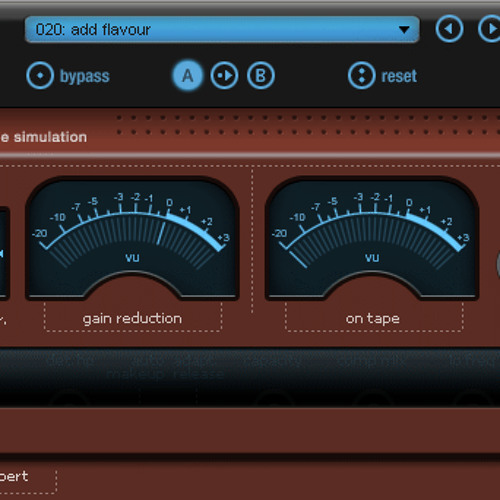Open the preset dropdown arrow
Image resolution: width=500 pixels, height=500 pixels.
404,30
